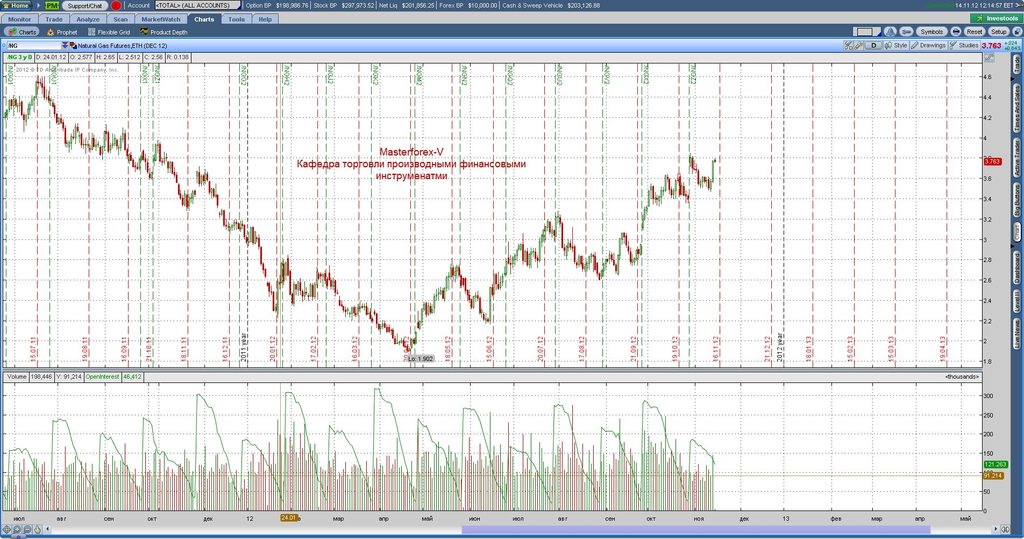The width and height of the screenshot is (1024, 539).
Task: Click the scroll left arrow of chart scrollbar
Action: point(48,529)
